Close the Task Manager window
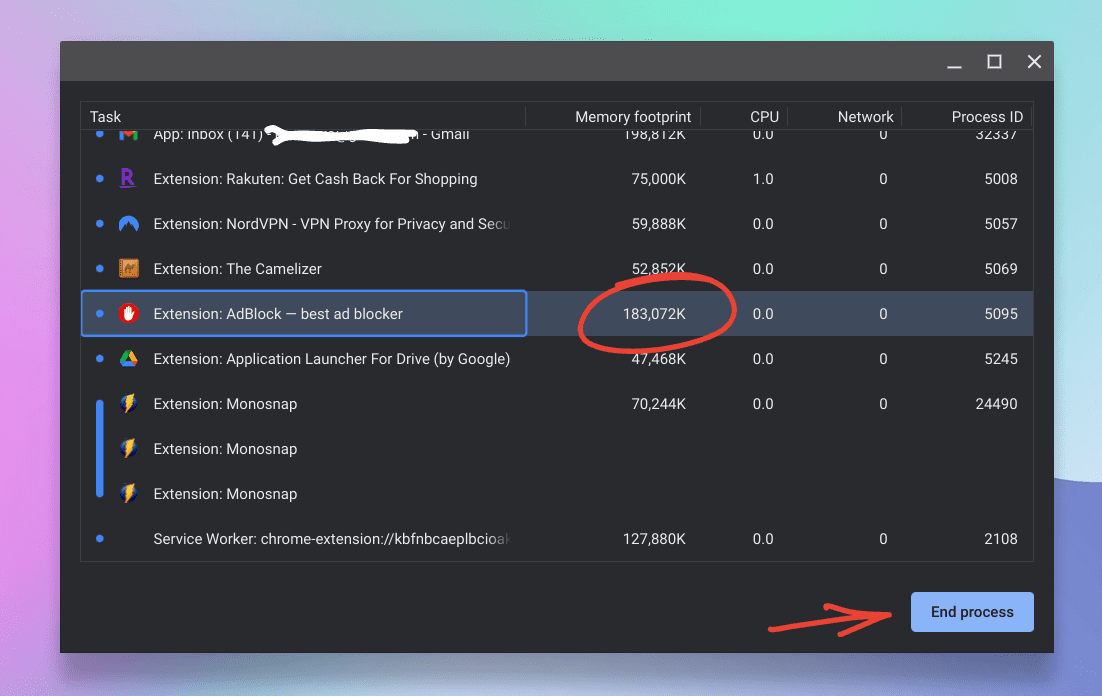The image size is (1102, 696). point(1034,62)
